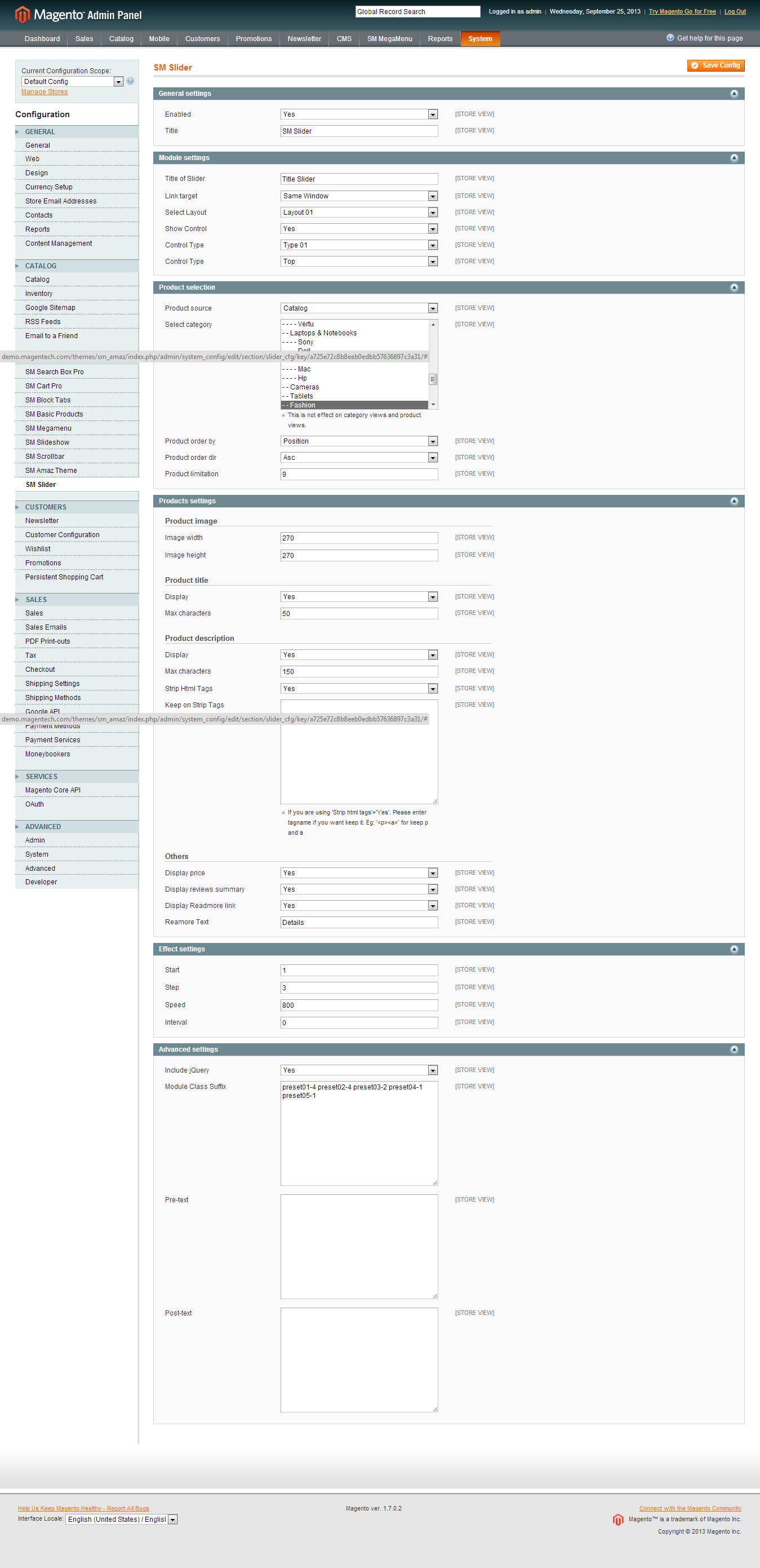Collapse the SERVICES sidebar group
The image size is (760, 1568).
[x=77, y=777]
